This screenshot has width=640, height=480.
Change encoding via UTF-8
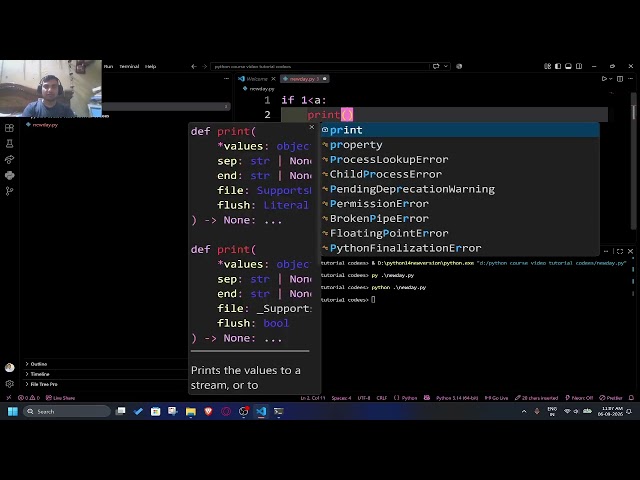tap(364, 398)
